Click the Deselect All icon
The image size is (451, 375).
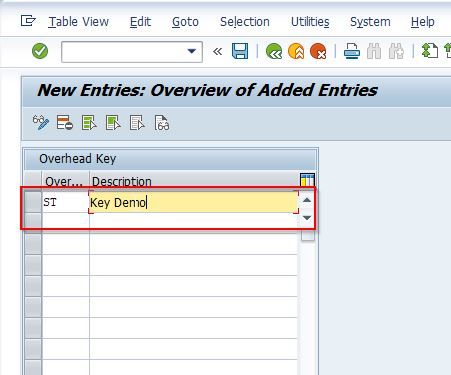(x=137, y=123)
